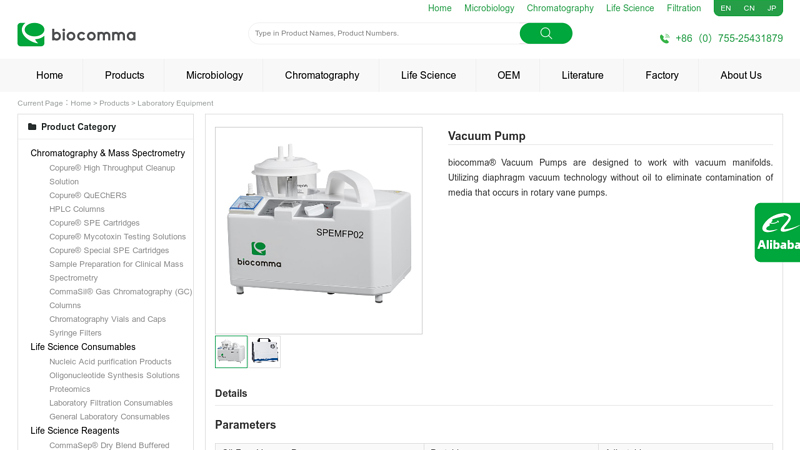Click the biocomma logo

[x=77, y=35]
